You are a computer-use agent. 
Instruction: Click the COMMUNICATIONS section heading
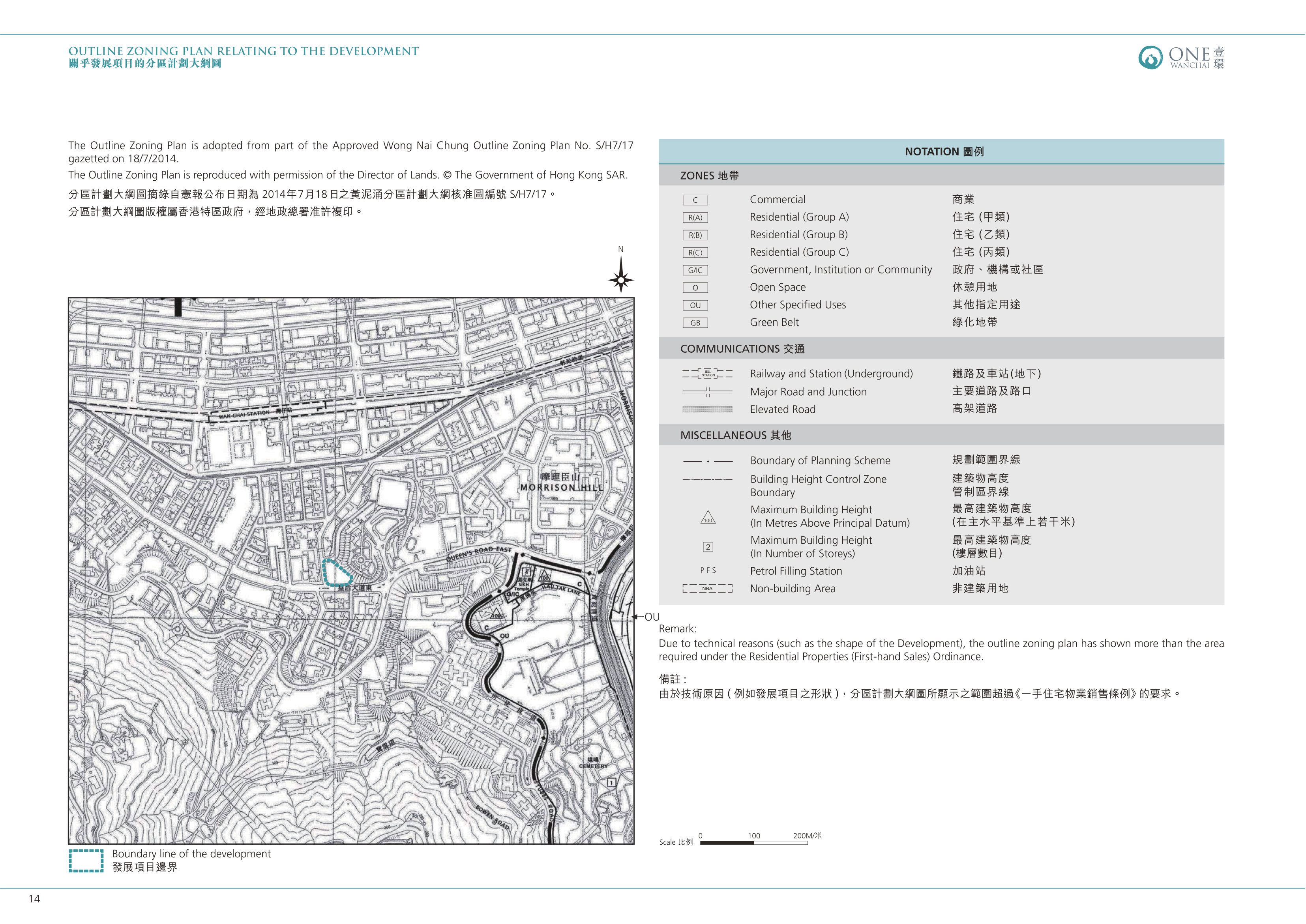tap(742, 349)
